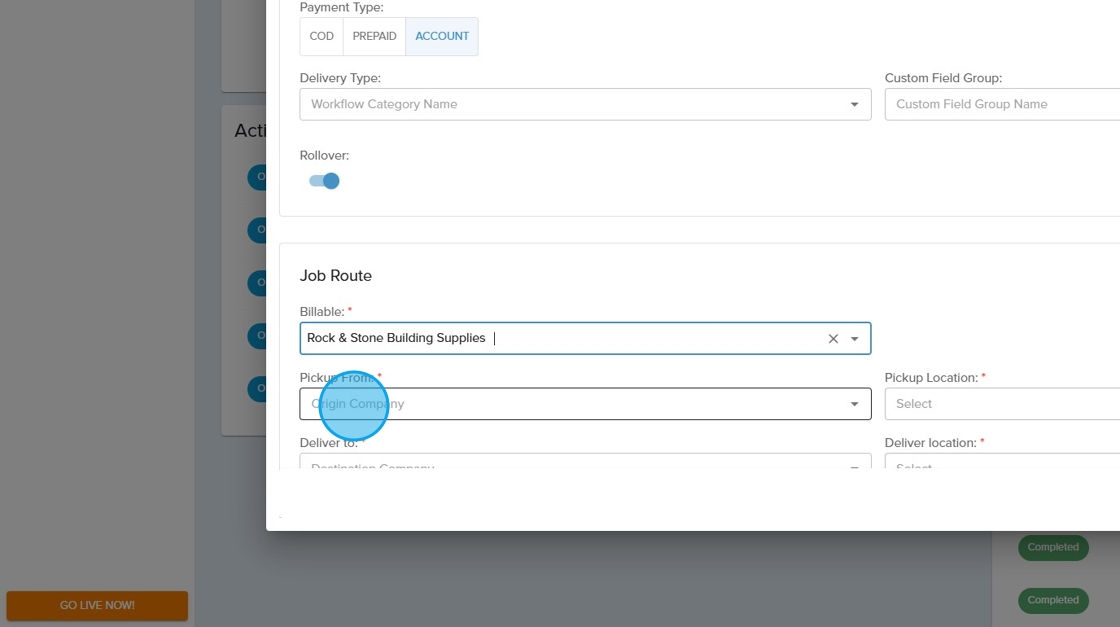The image size is (1120, 627).
Task: Open the Deliver to Destination Company field
Action: pyautogui.click(x=570, y=463)
